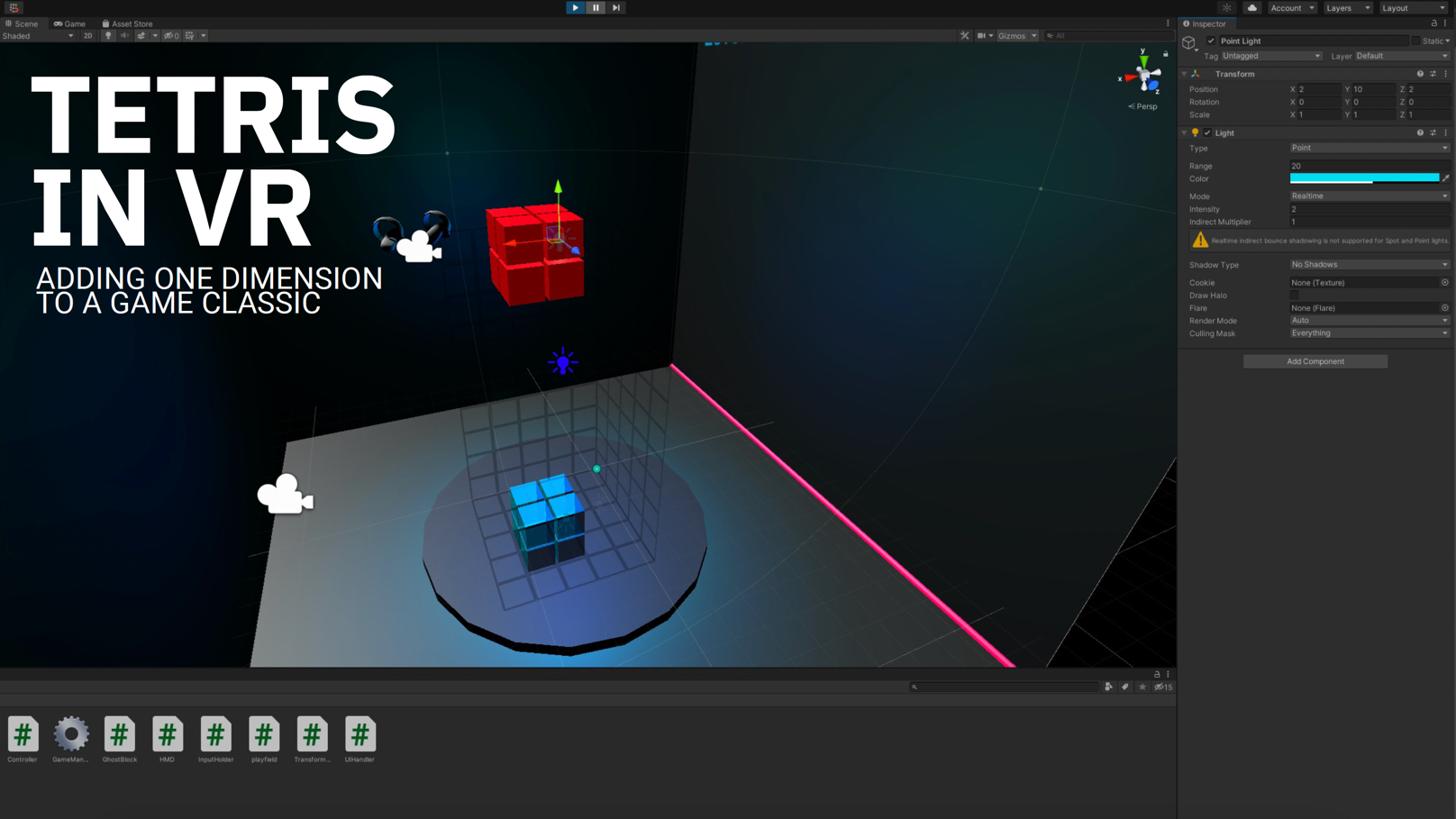Open grid settings dropdown arrow
1456x819 pixels.
point(204,36)
